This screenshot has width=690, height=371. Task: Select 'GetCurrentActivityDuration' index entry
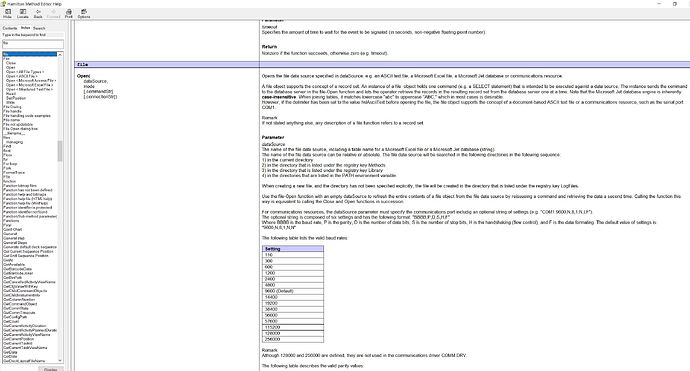pos(25,326)
